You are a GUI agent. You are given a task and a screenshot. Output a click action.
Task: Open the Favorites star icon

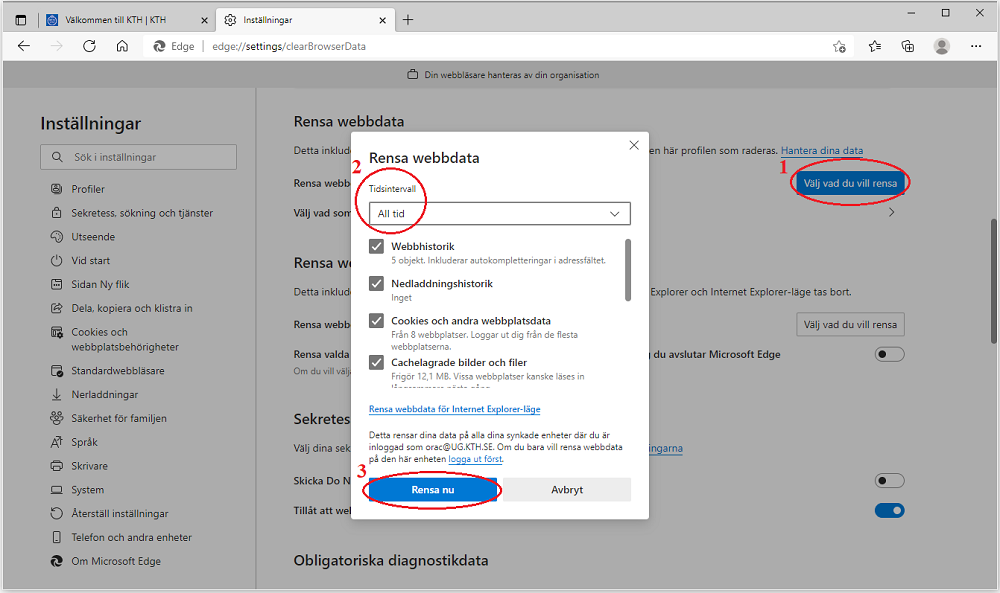pos(875,46)
